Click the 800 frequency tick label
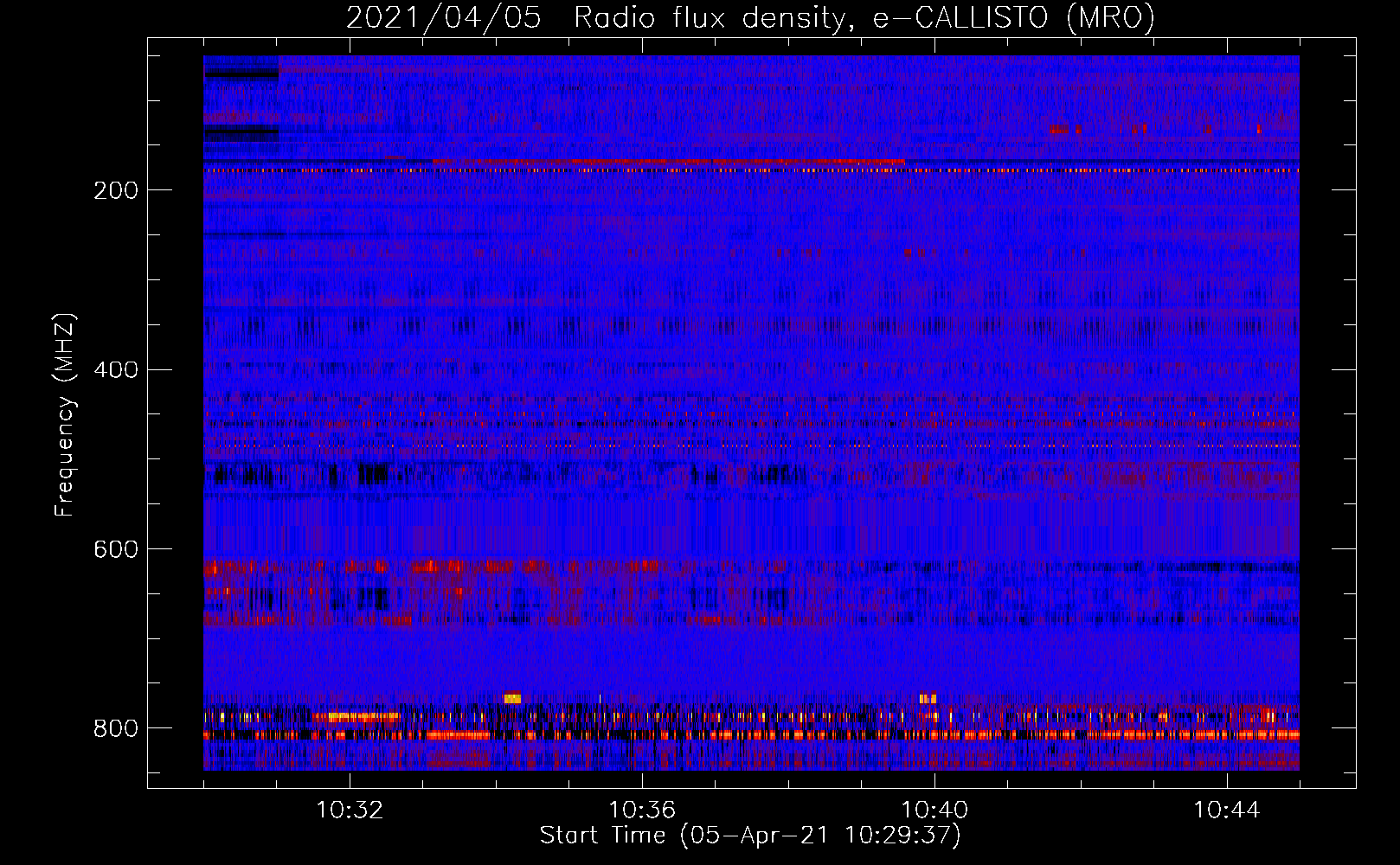The image size is (1400, 865). coord(115,728)
